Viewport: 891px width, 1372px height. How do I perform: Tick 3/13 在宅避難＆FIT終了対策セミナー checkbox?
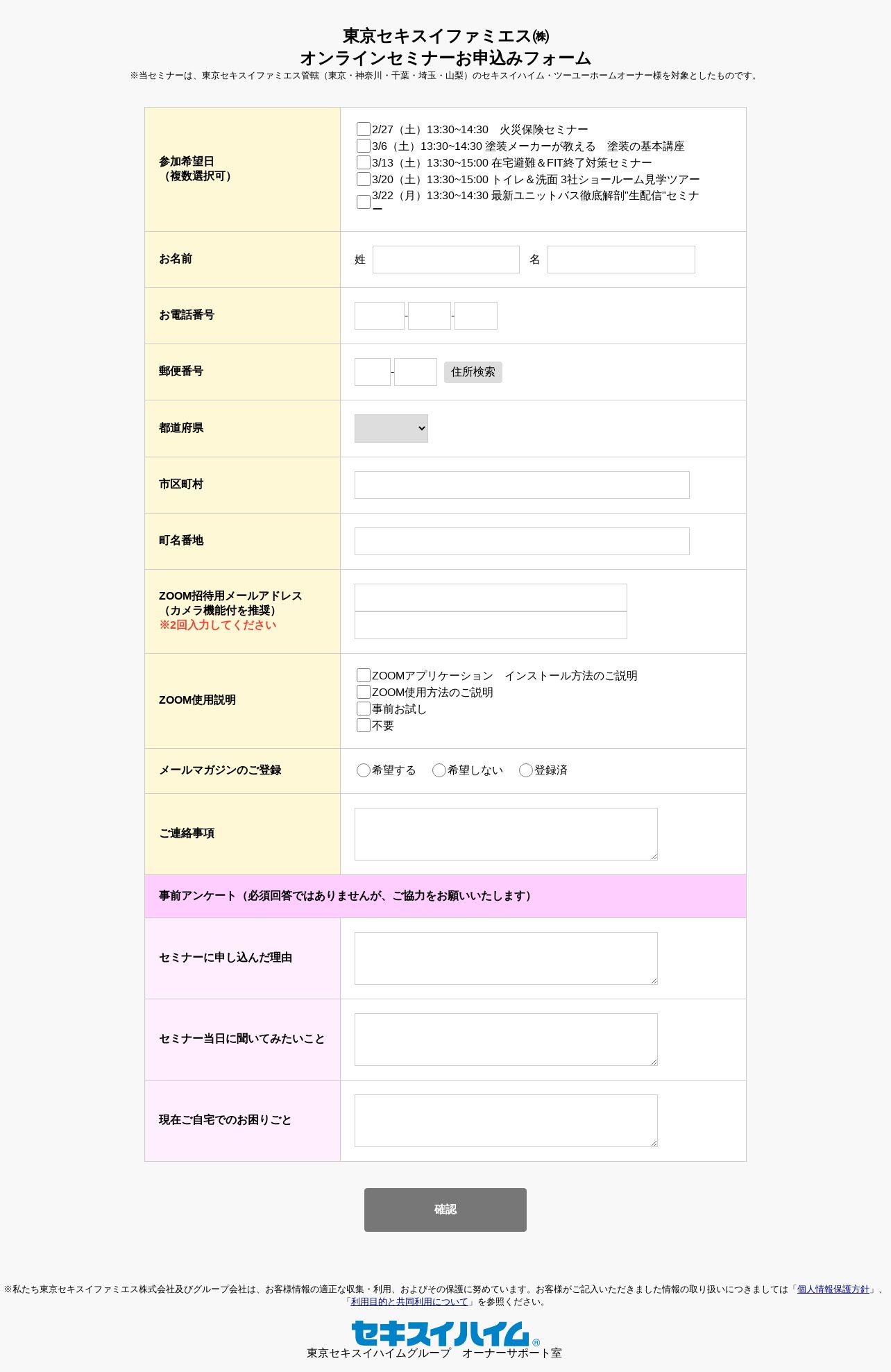pyautogui.click(x=364, y=162)
